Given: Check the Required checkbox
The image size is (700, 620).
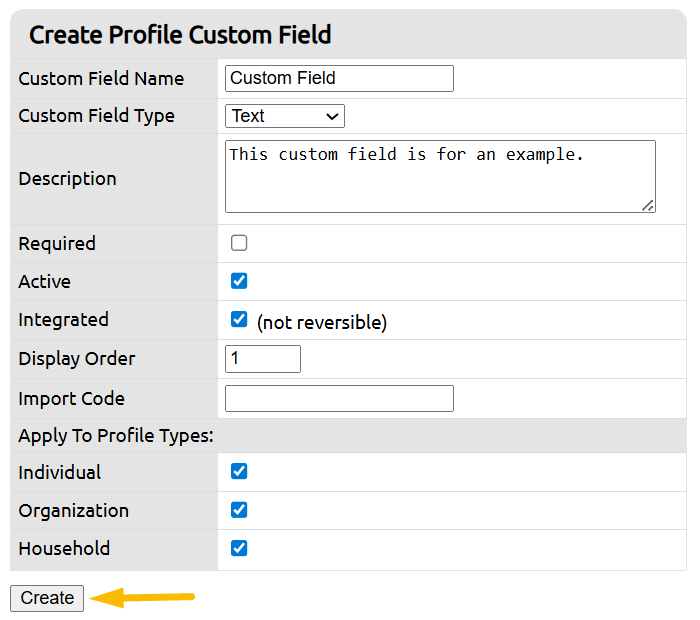Looking at the screenshot, I should [239, 243].
